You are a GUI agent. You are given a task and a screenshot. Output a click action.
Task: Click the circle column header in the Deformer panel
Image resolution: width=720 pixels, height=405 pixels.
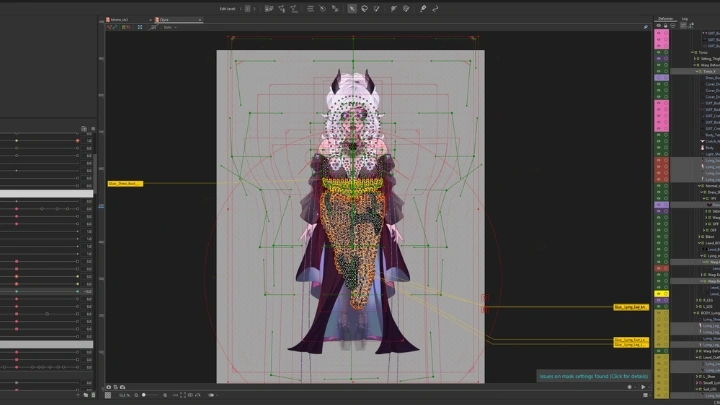673,26
